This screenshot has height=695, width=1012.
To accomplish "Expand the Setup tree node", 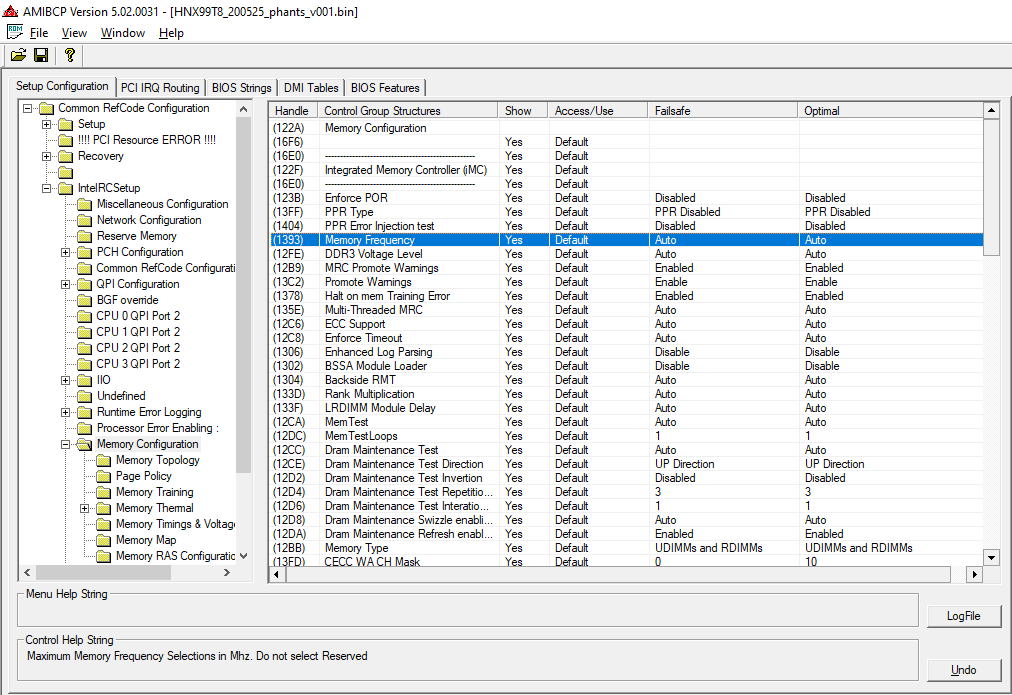I will (46, 125).
